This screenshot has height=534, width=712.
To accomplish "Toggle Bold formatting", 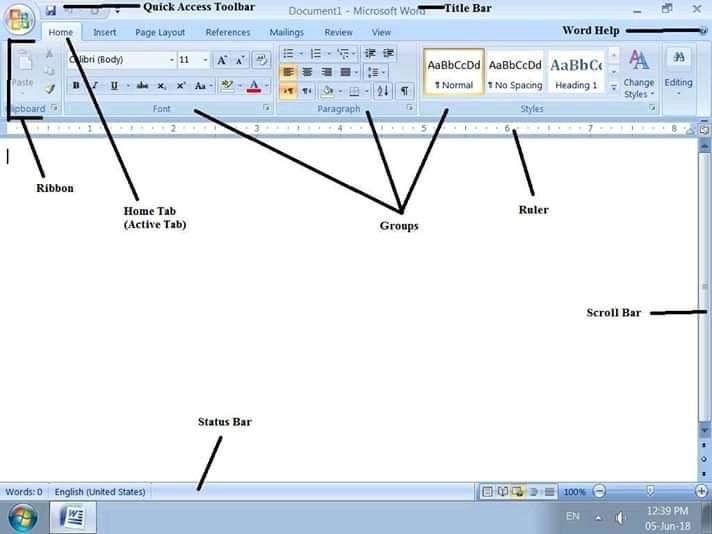I will click(x=76, y=85).
